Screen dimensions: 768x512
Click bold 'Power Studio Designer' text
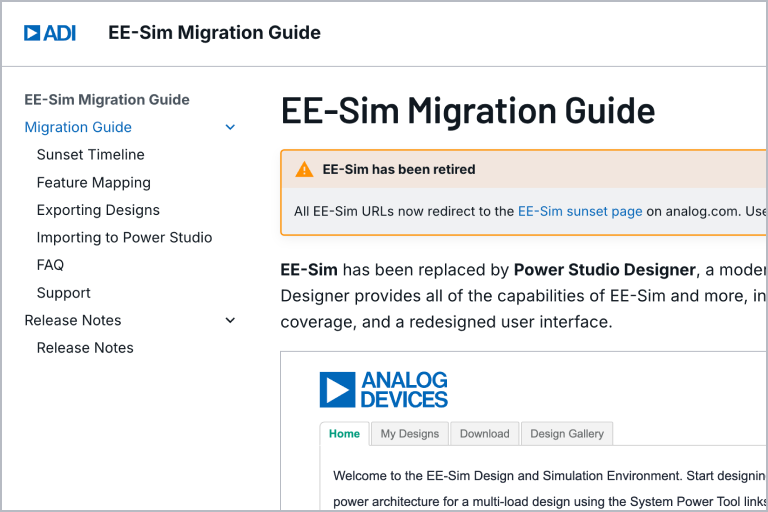(x=604, y=269)
